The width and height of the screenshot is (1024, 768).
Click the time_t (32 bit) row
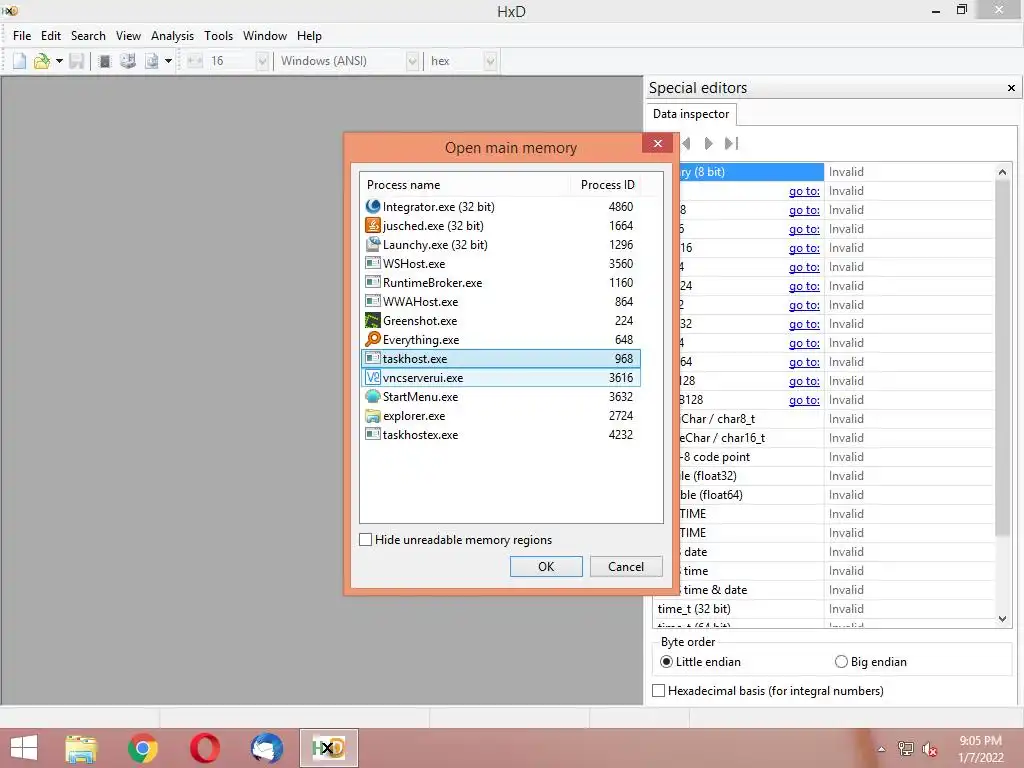[825, 609]
